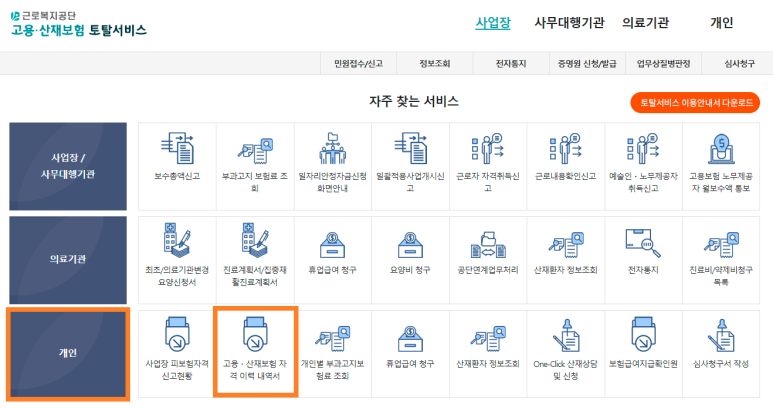
Task: Select the 개인 dark category panel
Action: (68, 353)
